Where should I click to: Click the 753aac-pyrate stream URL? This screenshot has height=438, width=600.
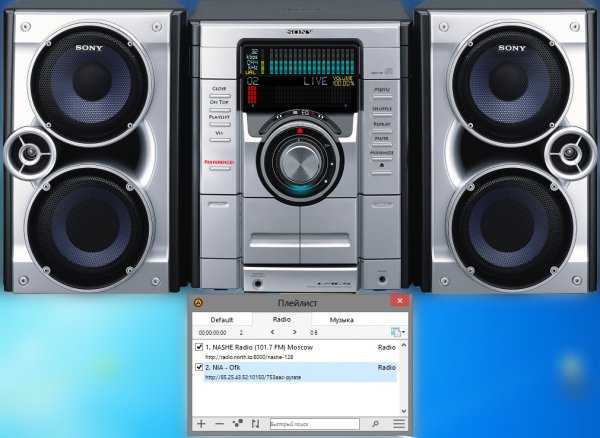(253, 377)
